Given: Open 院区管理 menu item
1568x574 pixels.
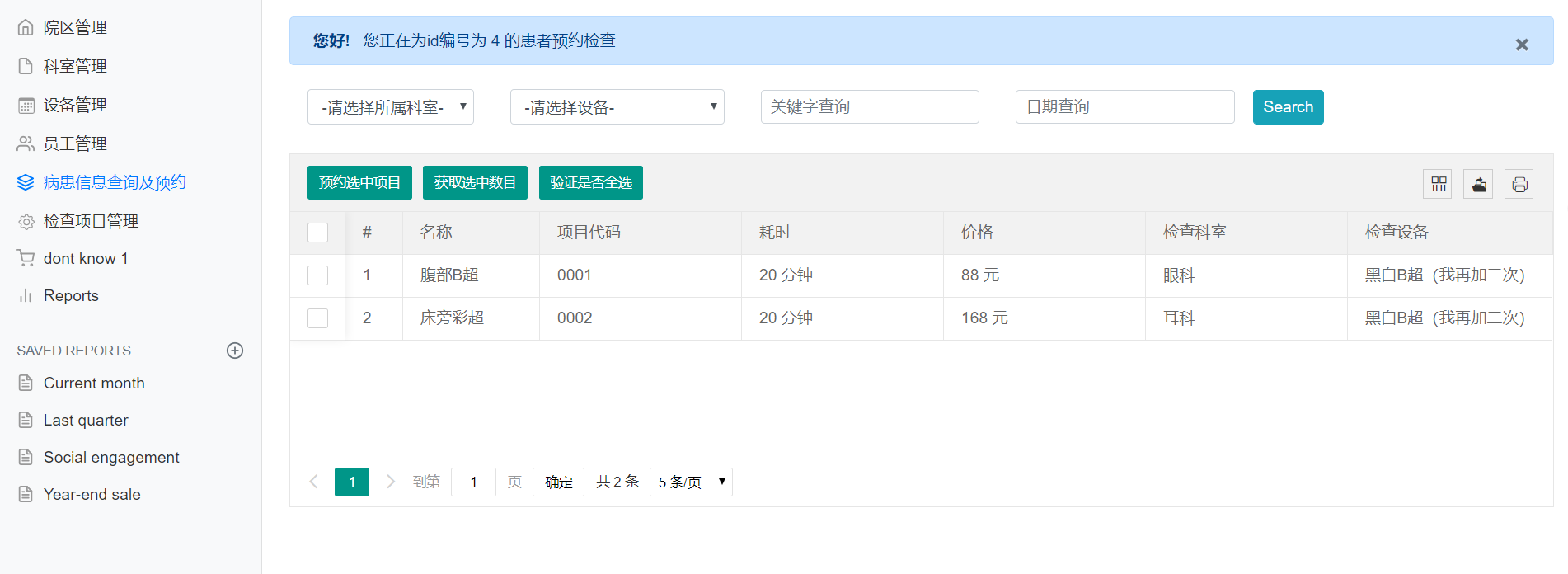Looking at the screenshot, I should (x=75, y=27).
